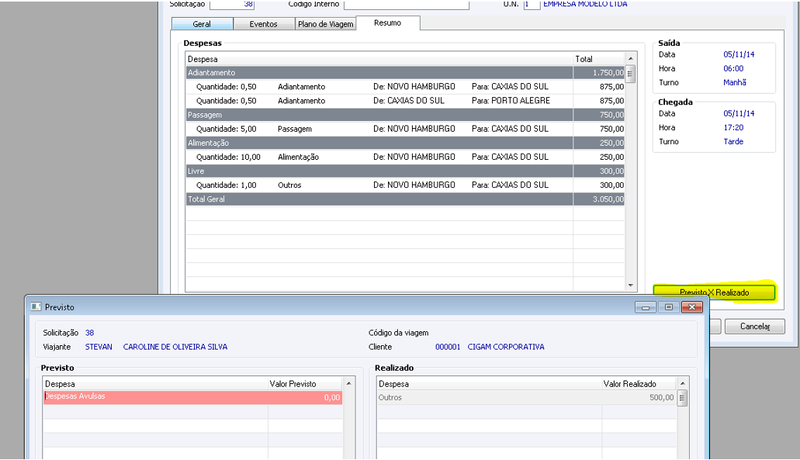Select the Despesas Avulsas row

[193, 397]
